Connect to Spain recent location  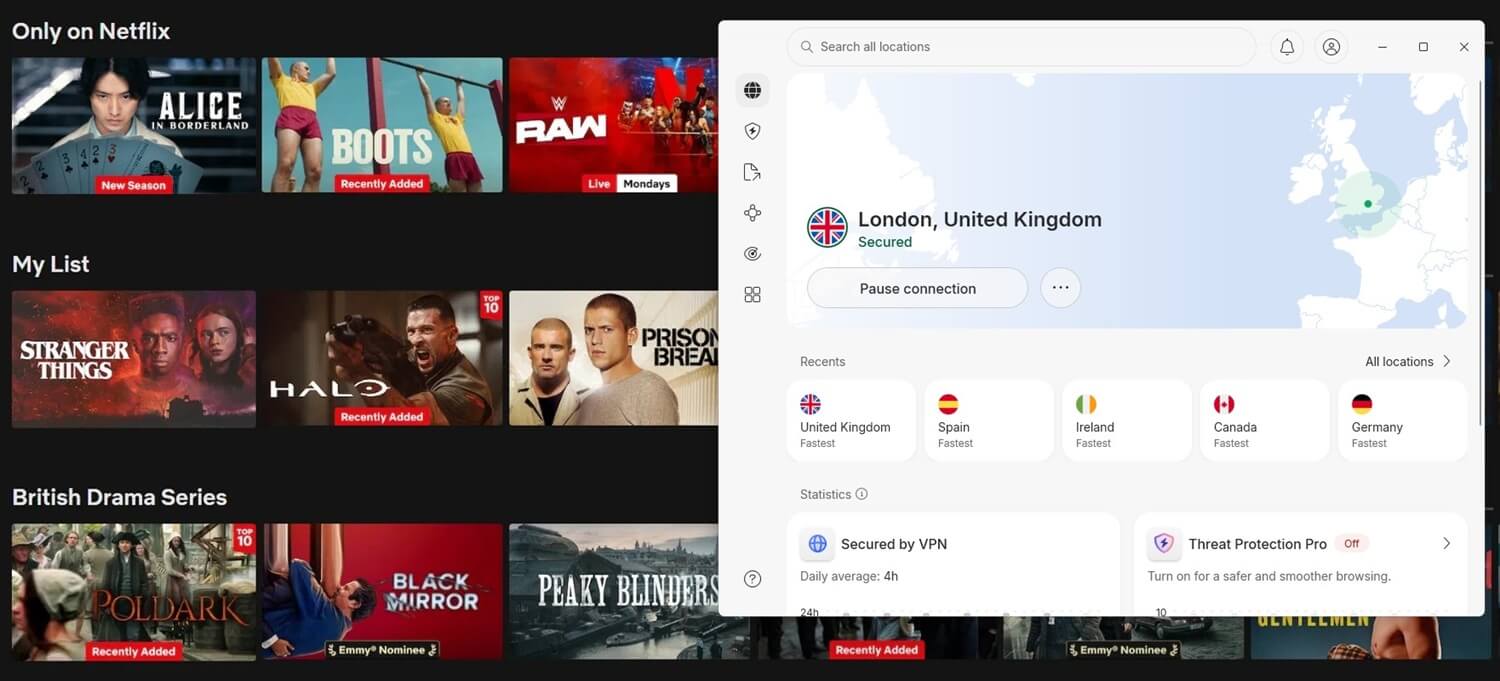click(x=989, y=420)
